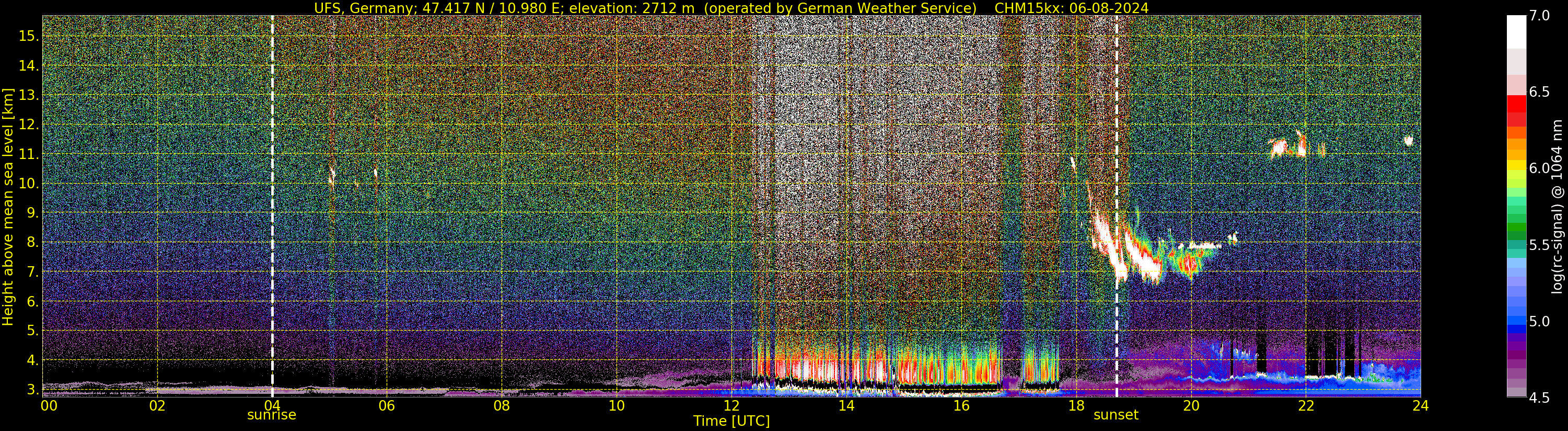Click time axis tick '08'

click(502, 405)
